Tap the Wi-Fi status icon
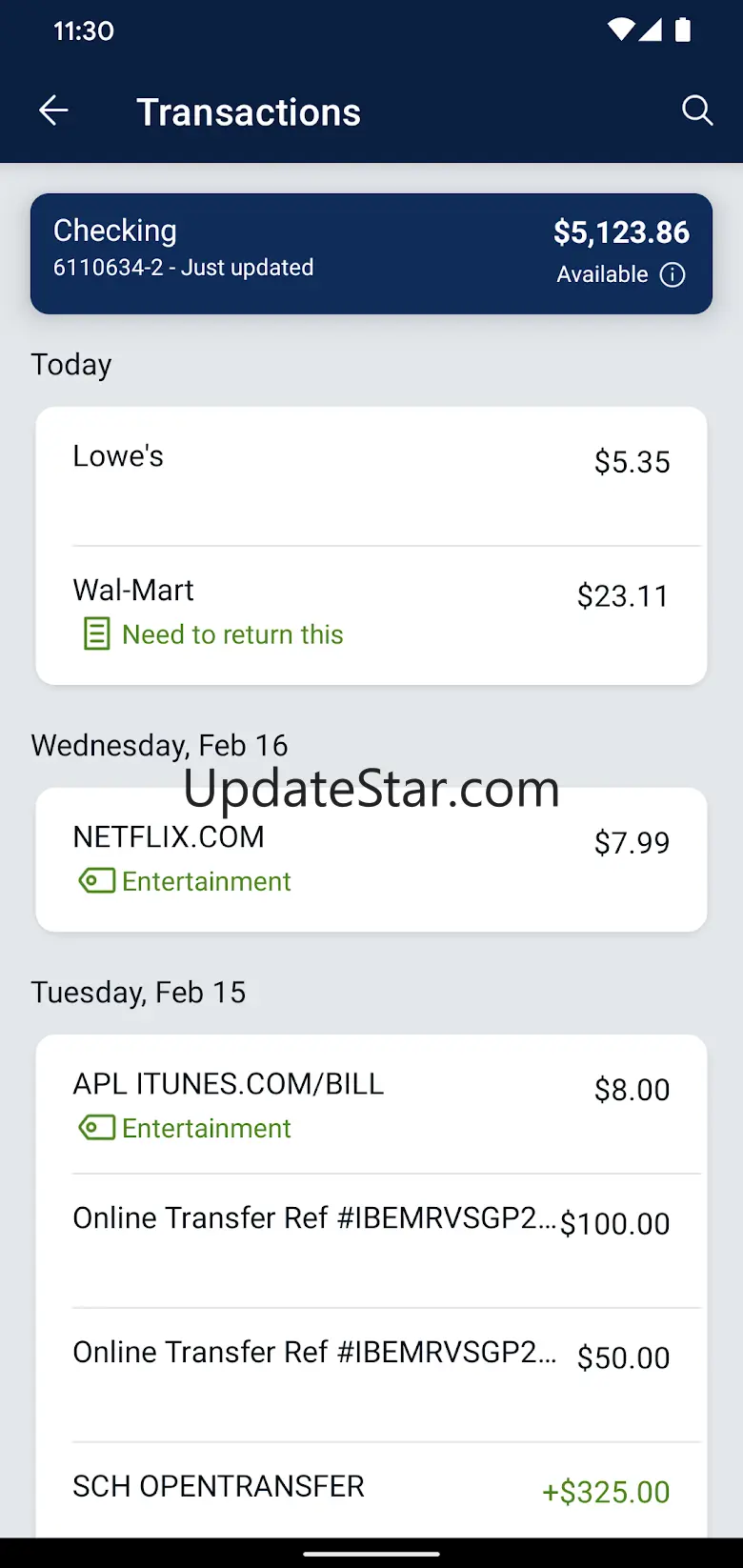The image size is (743, 1568). [x=620, y=30]
